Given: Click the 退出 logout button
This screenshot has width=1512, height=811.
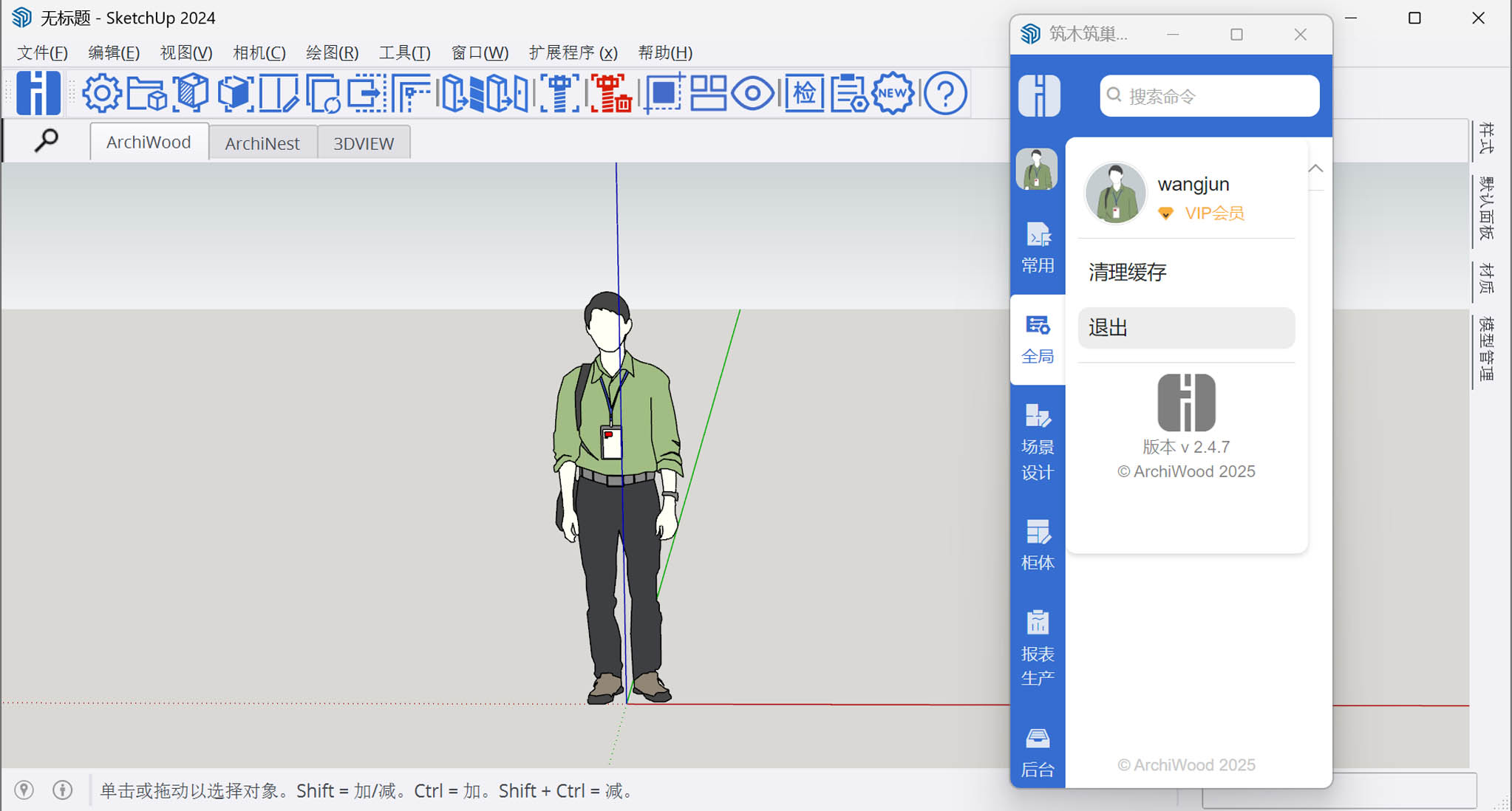Looking at the screenshot, I should coord(1186,328).
